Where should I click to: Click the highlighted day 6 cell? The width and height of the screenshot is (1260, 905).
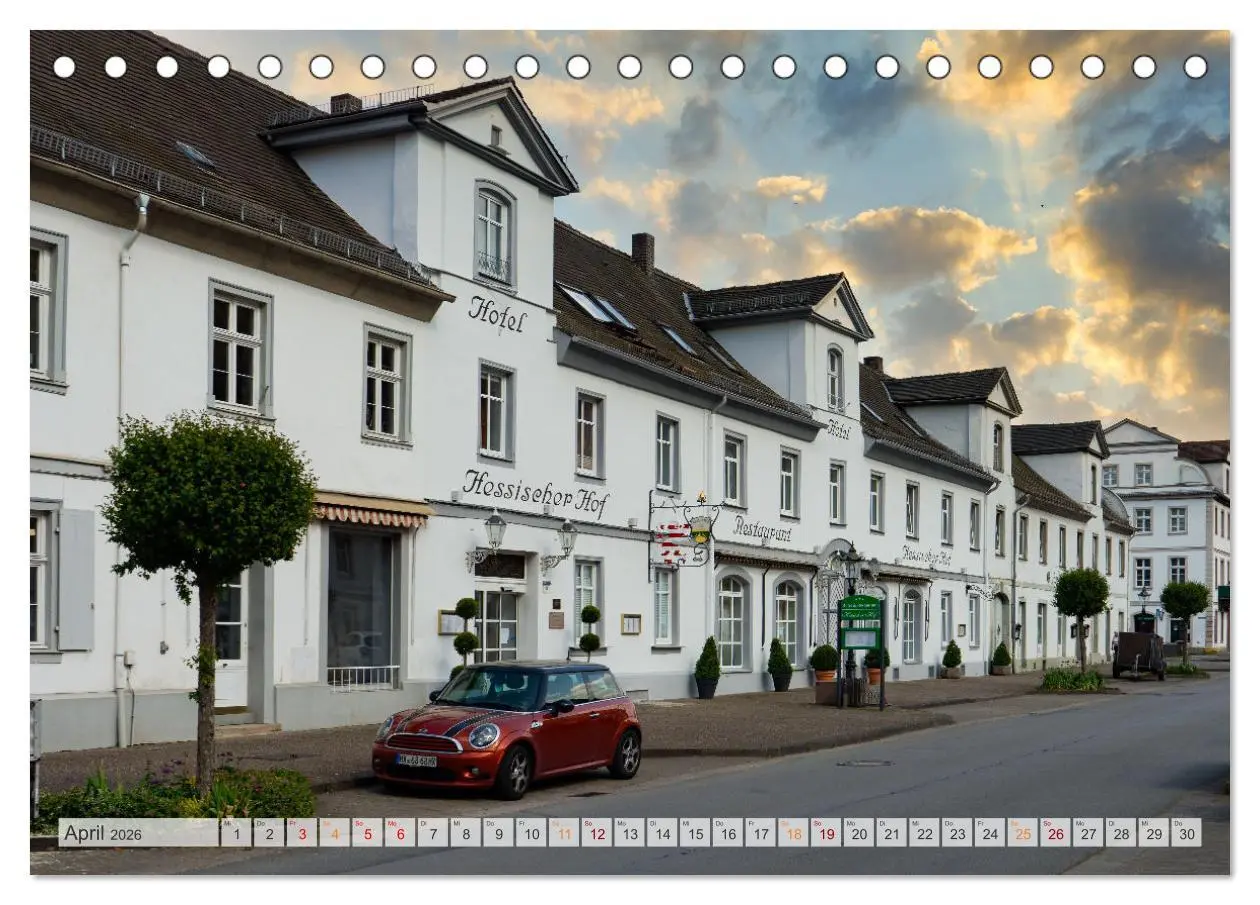pos(400,833)
